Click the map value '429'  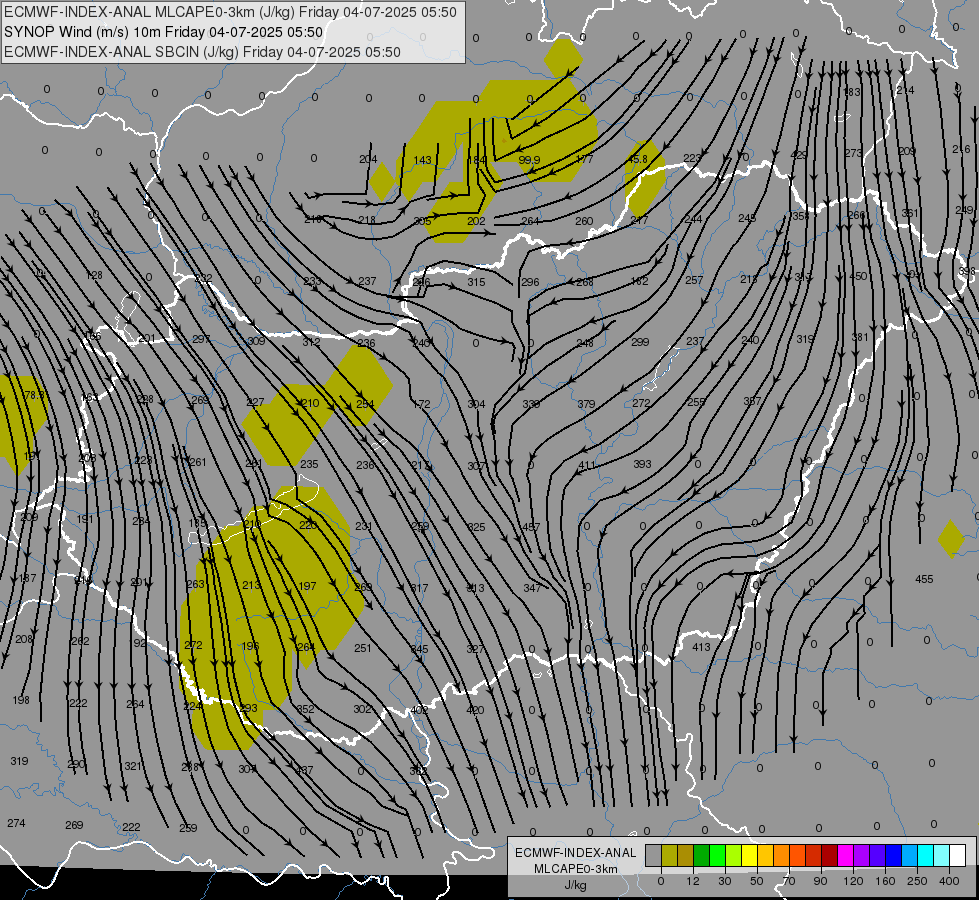point(799,155)
